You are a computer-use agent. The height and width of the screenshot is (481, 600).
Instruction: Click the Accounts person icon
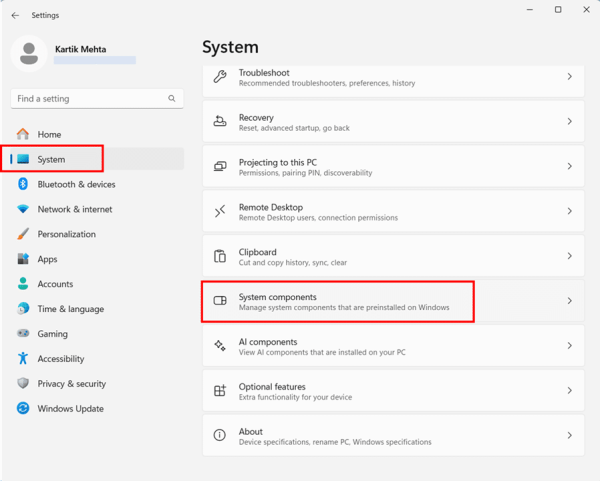(x=23, y=284)
